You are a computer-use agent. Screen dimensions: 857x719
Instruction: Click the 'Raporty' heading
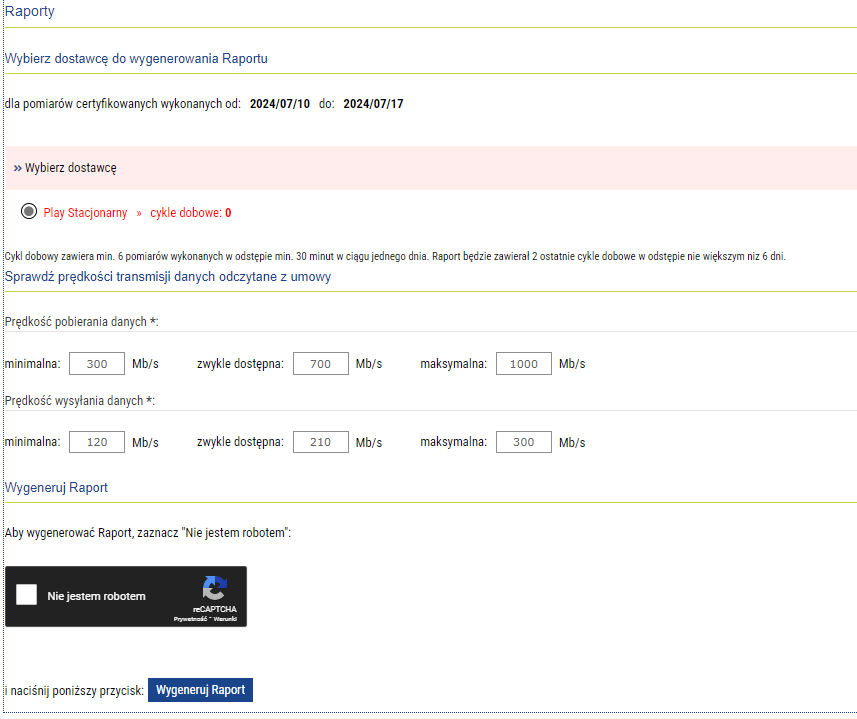(x=30, y=11)
